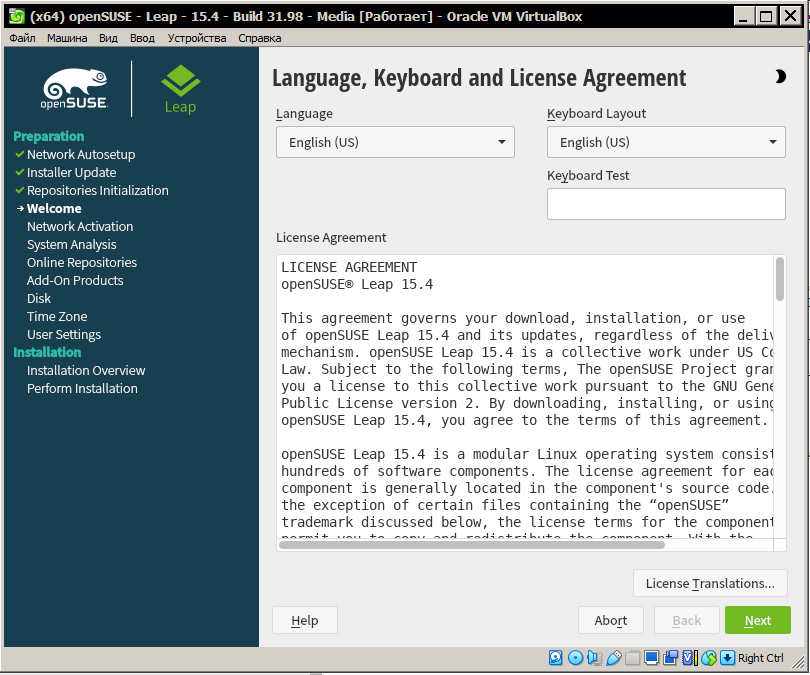Viewport: 810px width, 675px height.
Task: Click the Online Repositories step
Action: coord(82,262)
